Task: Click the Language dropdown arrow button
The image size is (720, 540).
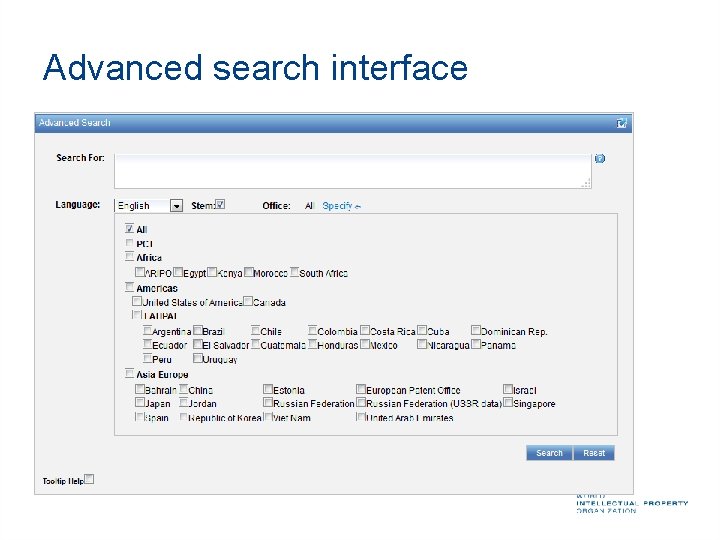Action: [176, 206]
